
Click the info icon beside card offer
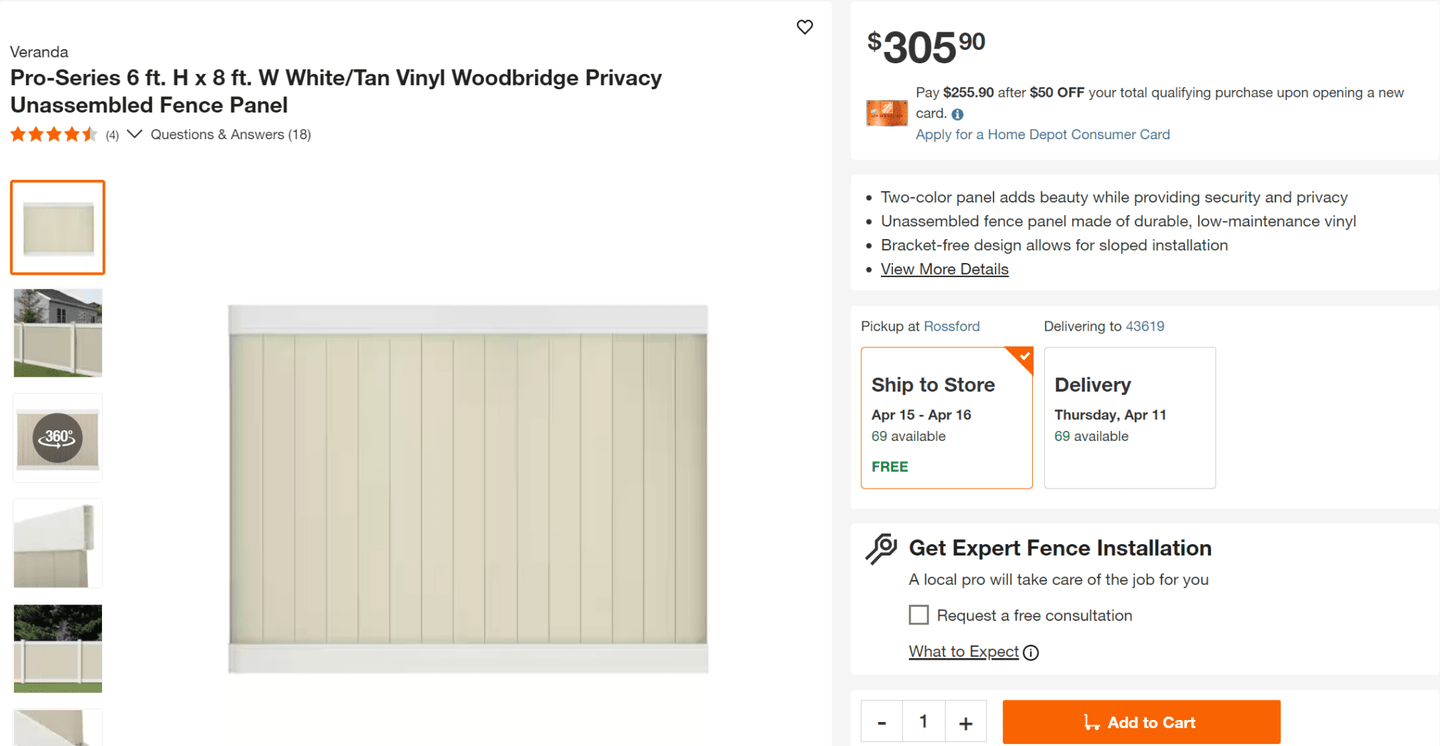click(x=957, y=114)
